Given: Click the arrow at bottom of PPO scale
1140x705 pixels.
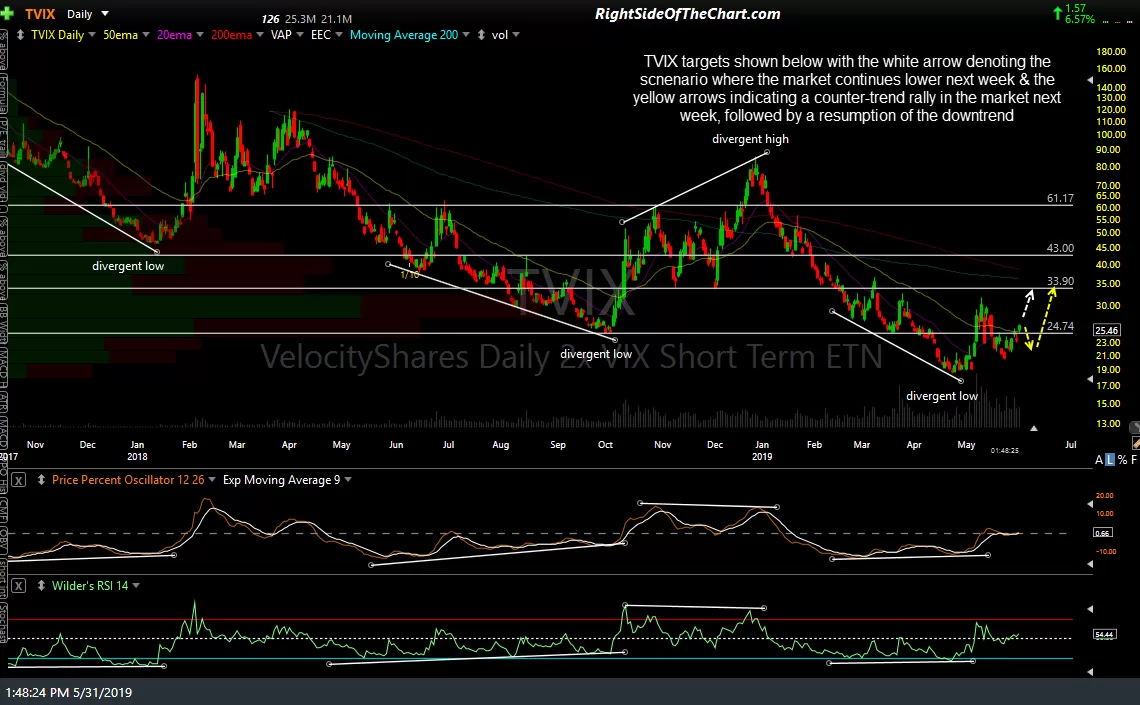Looking at the screenshot, I should click(1090, 564).
